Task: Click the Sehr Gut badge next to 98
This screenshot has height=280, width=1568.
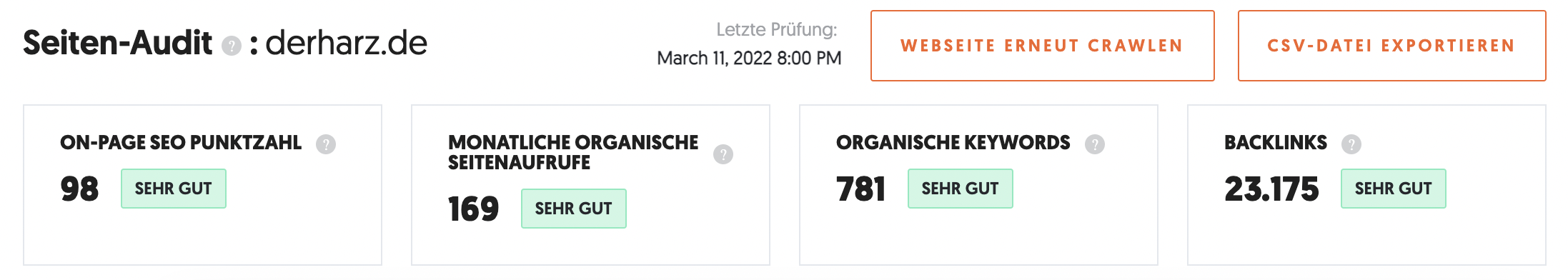Action: coord(174,189)
